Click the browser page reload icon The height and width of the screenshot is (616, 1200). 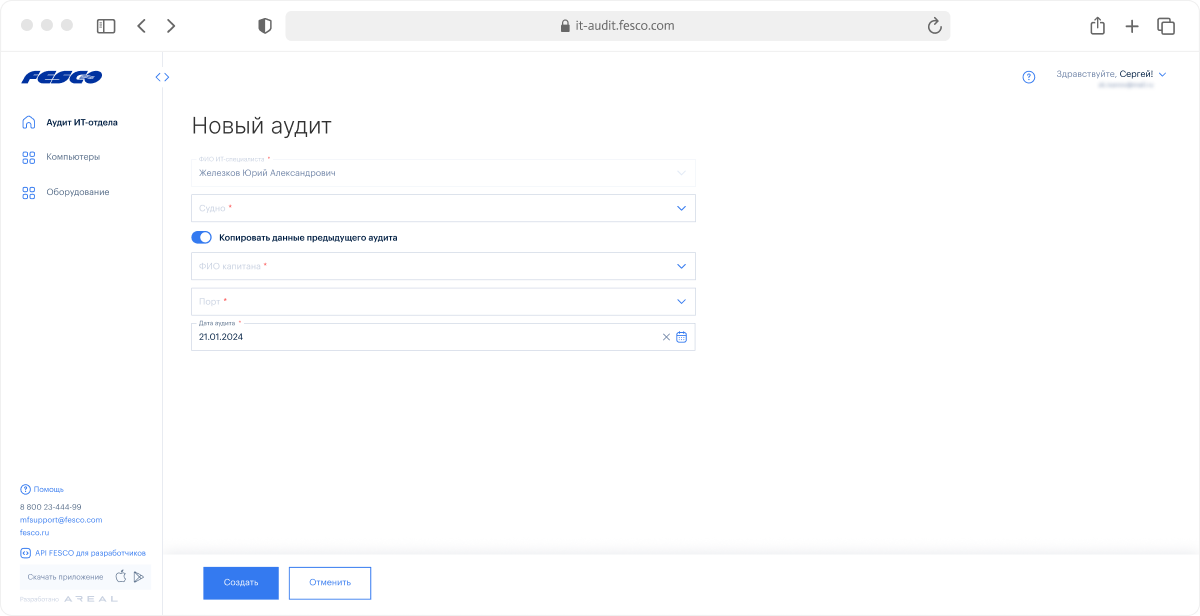click(935, 26)
